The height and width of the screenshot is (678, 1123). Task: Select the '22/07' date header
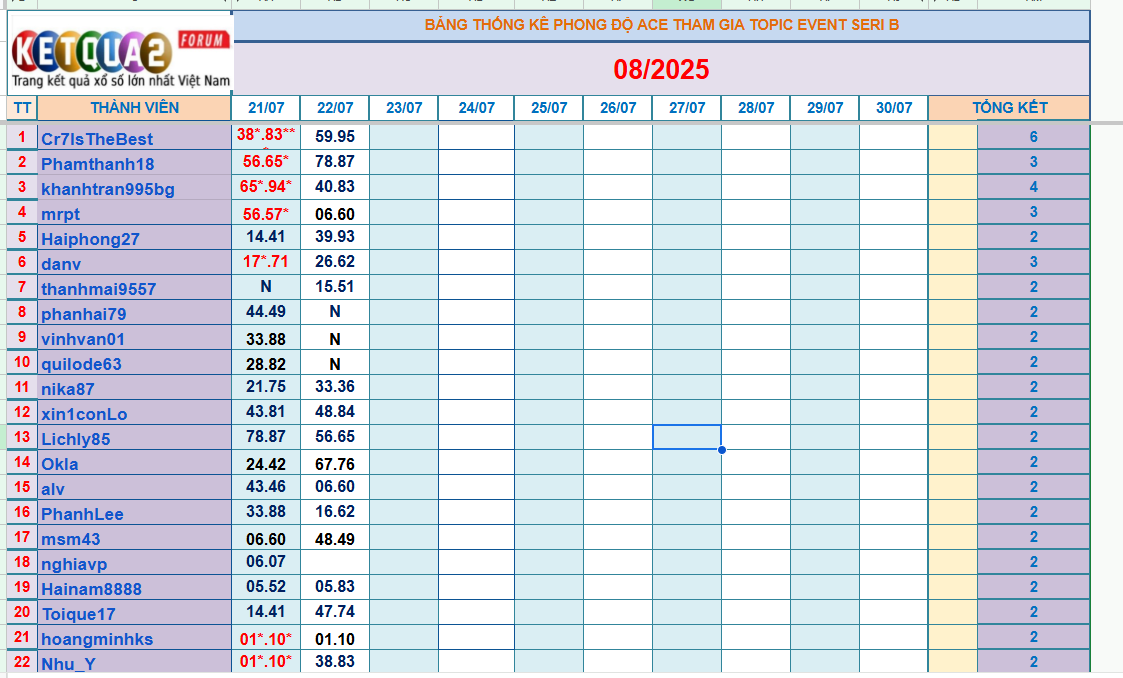[334, 108]
